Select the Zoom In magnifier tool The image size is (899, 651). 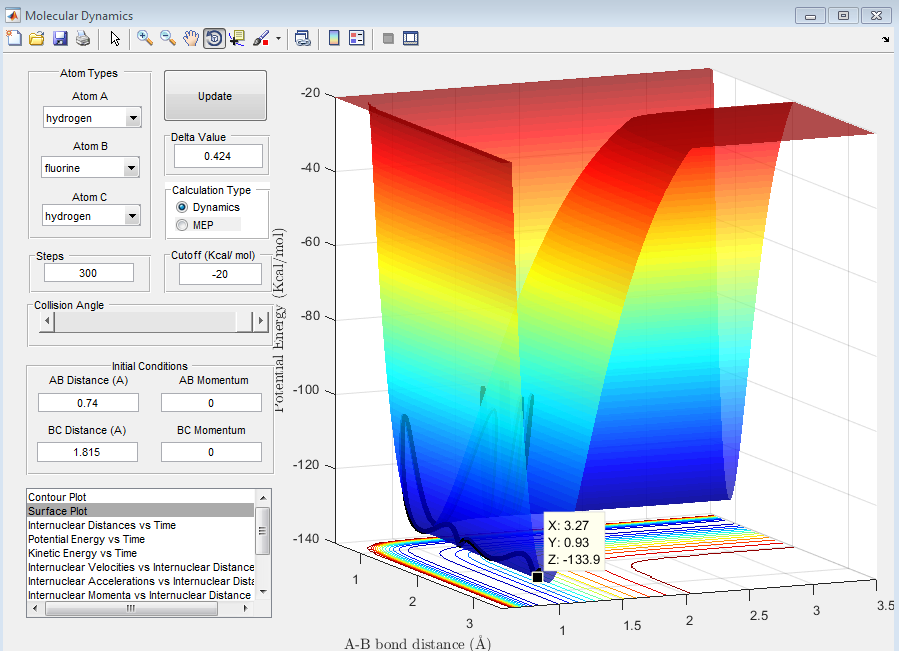pos(145,38)
